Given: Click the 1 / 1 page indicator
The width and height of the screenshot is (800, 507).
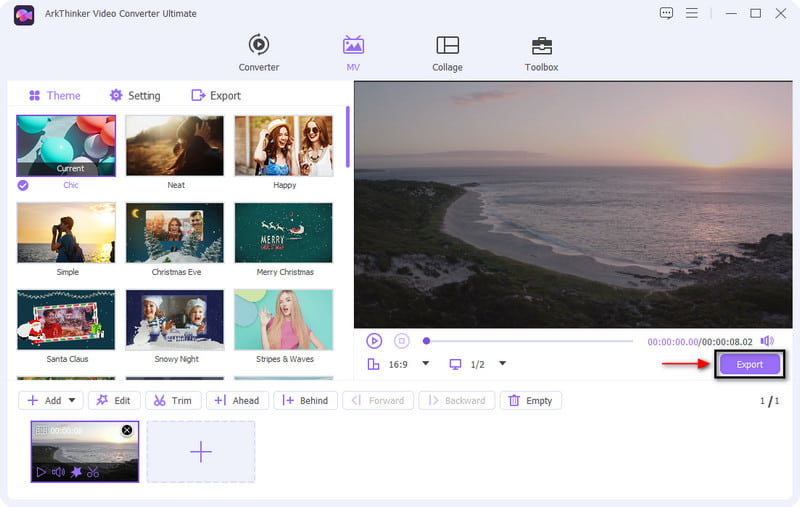Looking at the screenshot, I should [769, 401].
